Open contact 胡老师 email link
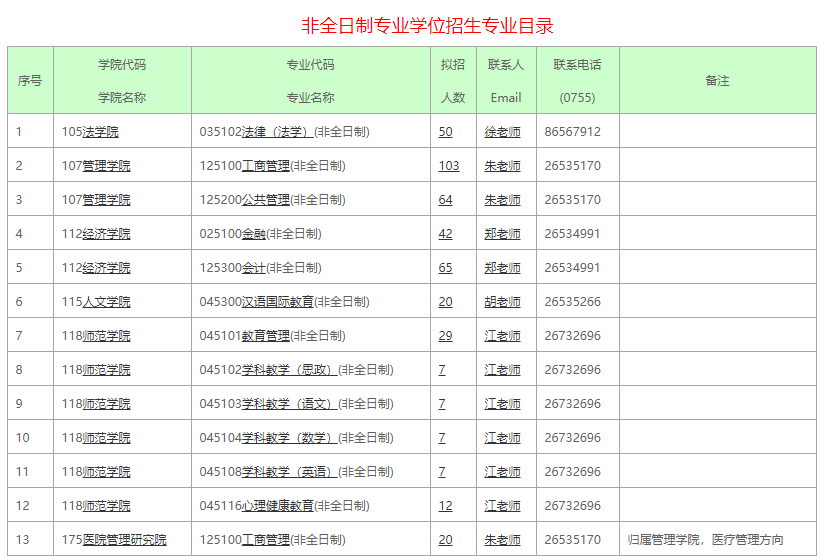The image size is (825, 560). [502, 302]
